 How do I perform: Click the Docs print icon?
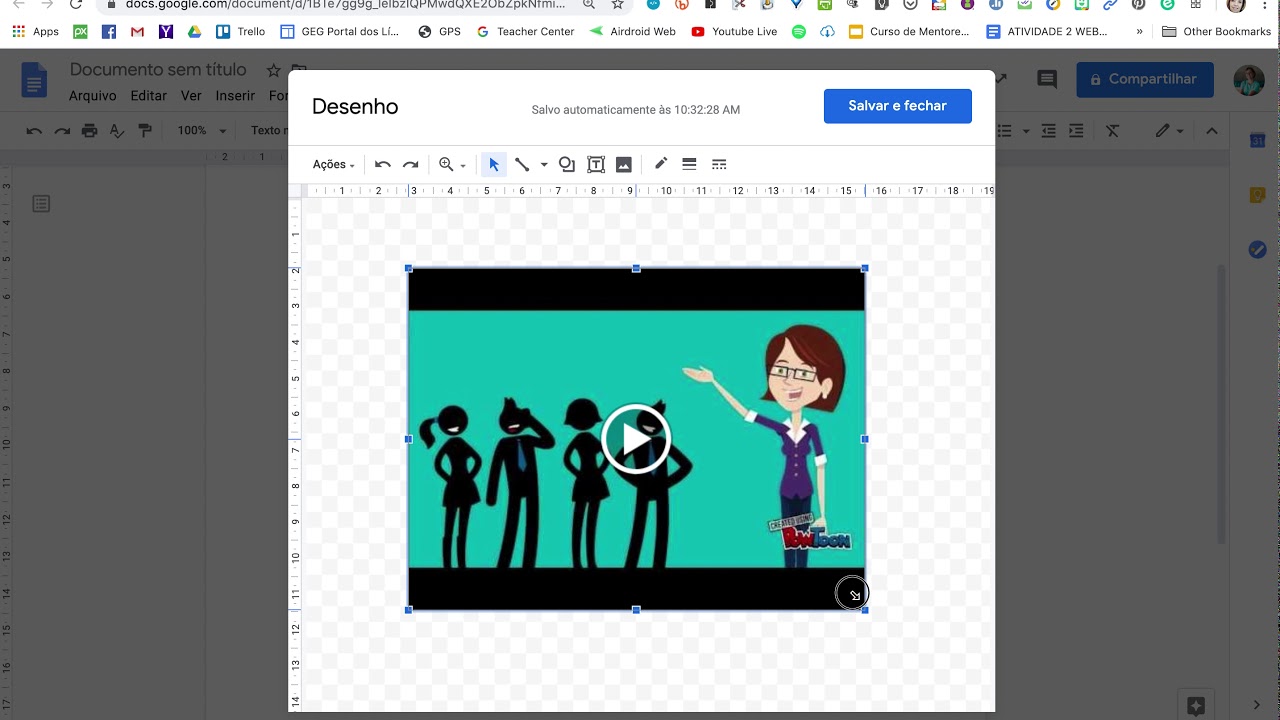pyautogui.click(x=90, y=131)
